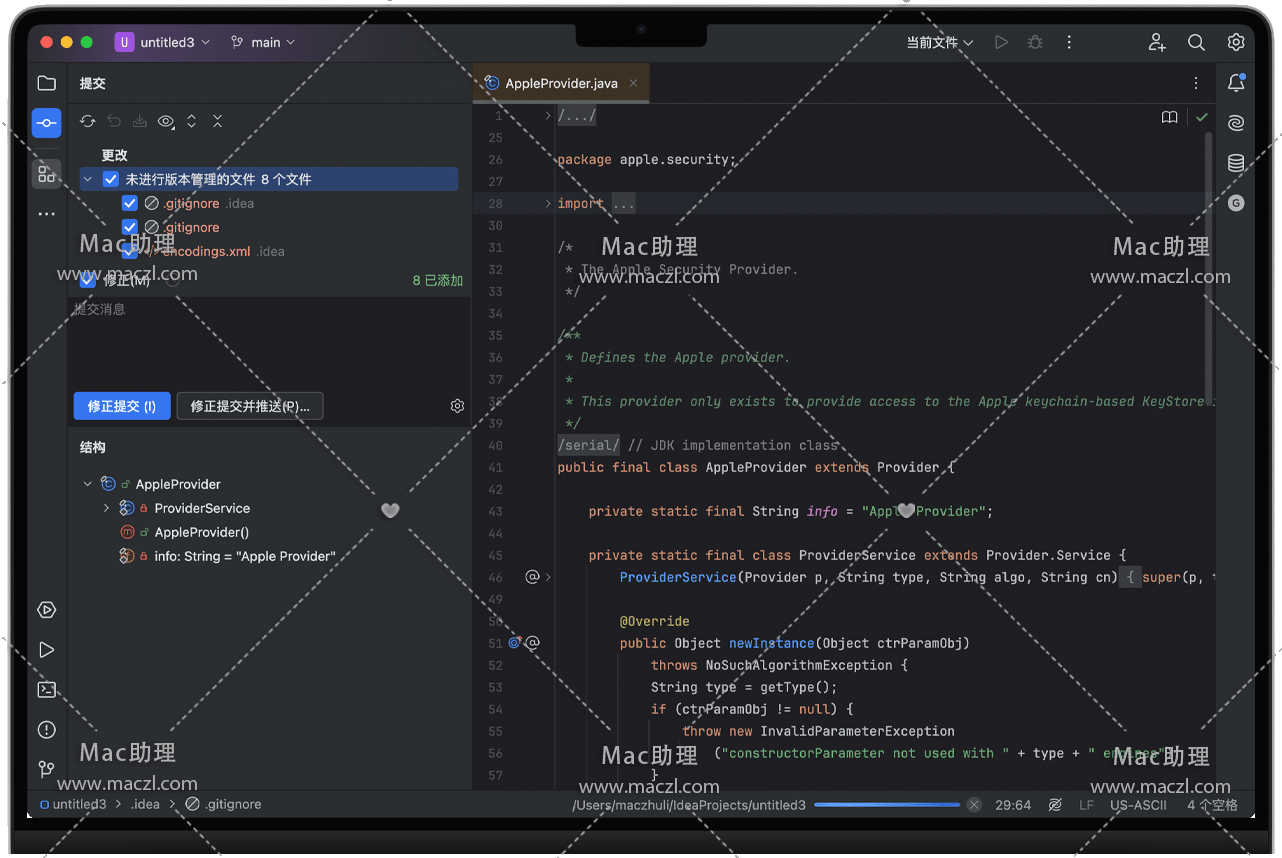Expand the ProviderService node in structure
The height and width of the screenshot is (858, 1282).
pyautogui.click(x=107, y=508)
